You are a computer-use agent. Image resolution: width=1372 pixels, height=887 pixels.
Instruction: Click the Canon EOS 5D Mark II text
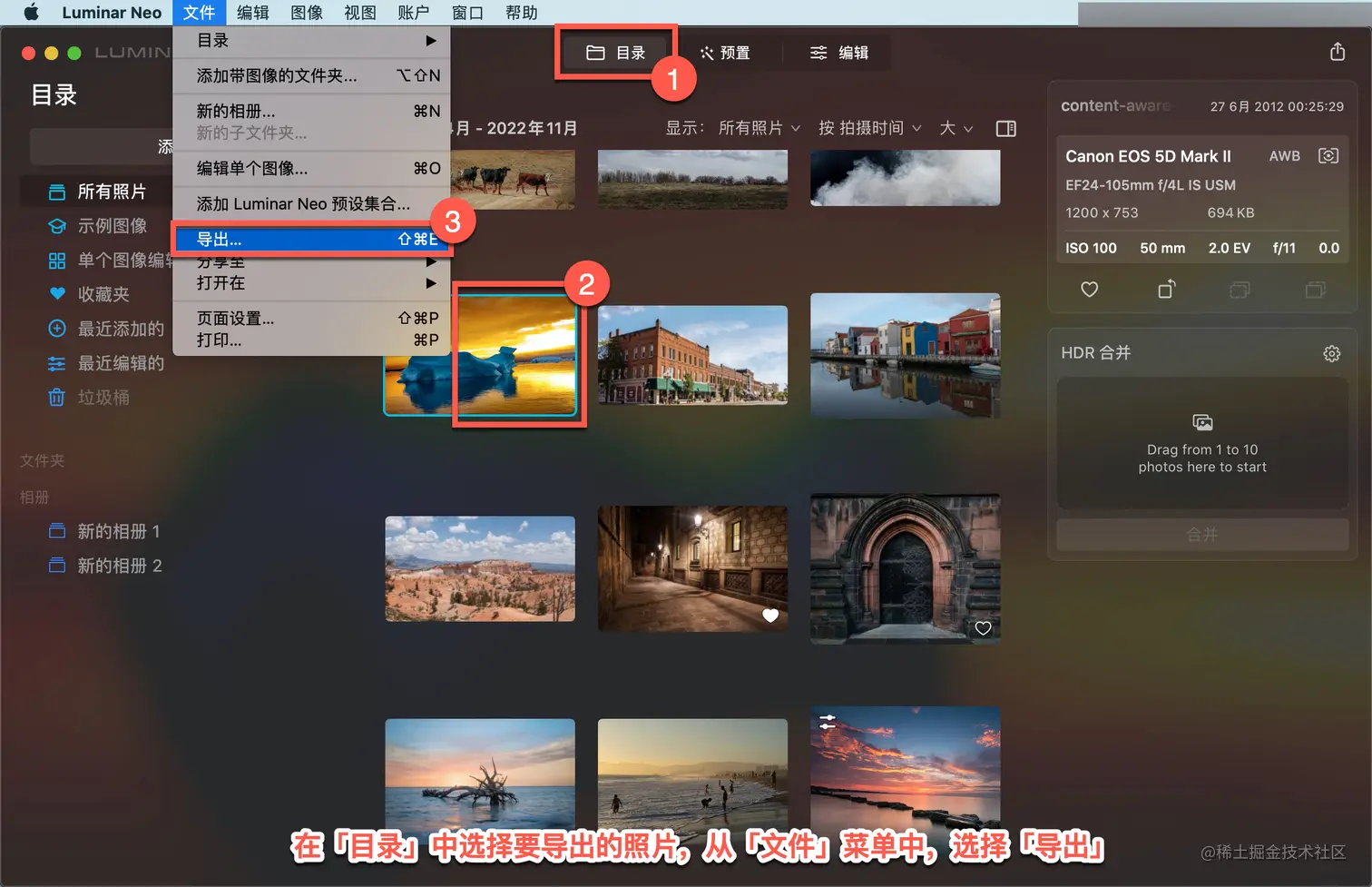pos(1148,156)
